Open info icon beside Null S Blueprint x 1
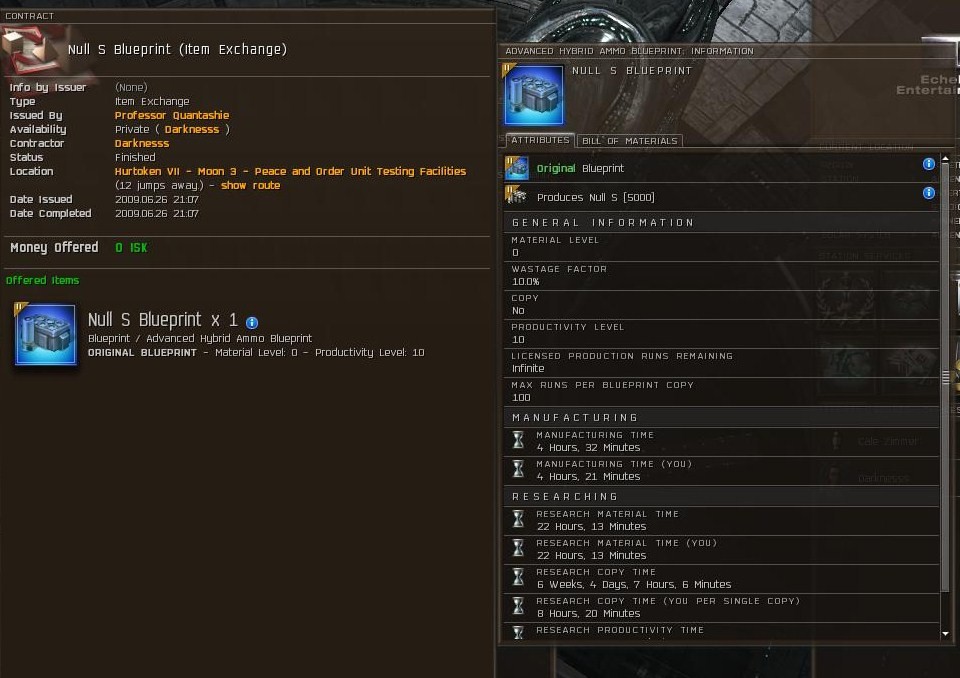Screen dimensions: 960x678 coord(252,322)
